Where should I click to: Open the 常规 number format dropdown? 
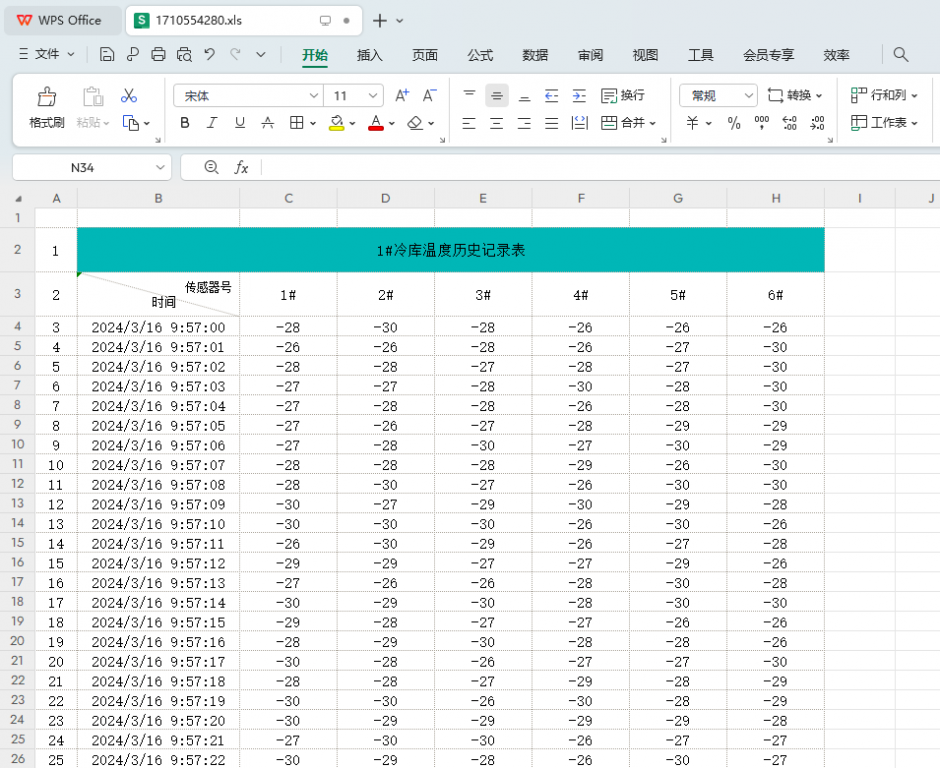tap(748, 95)
